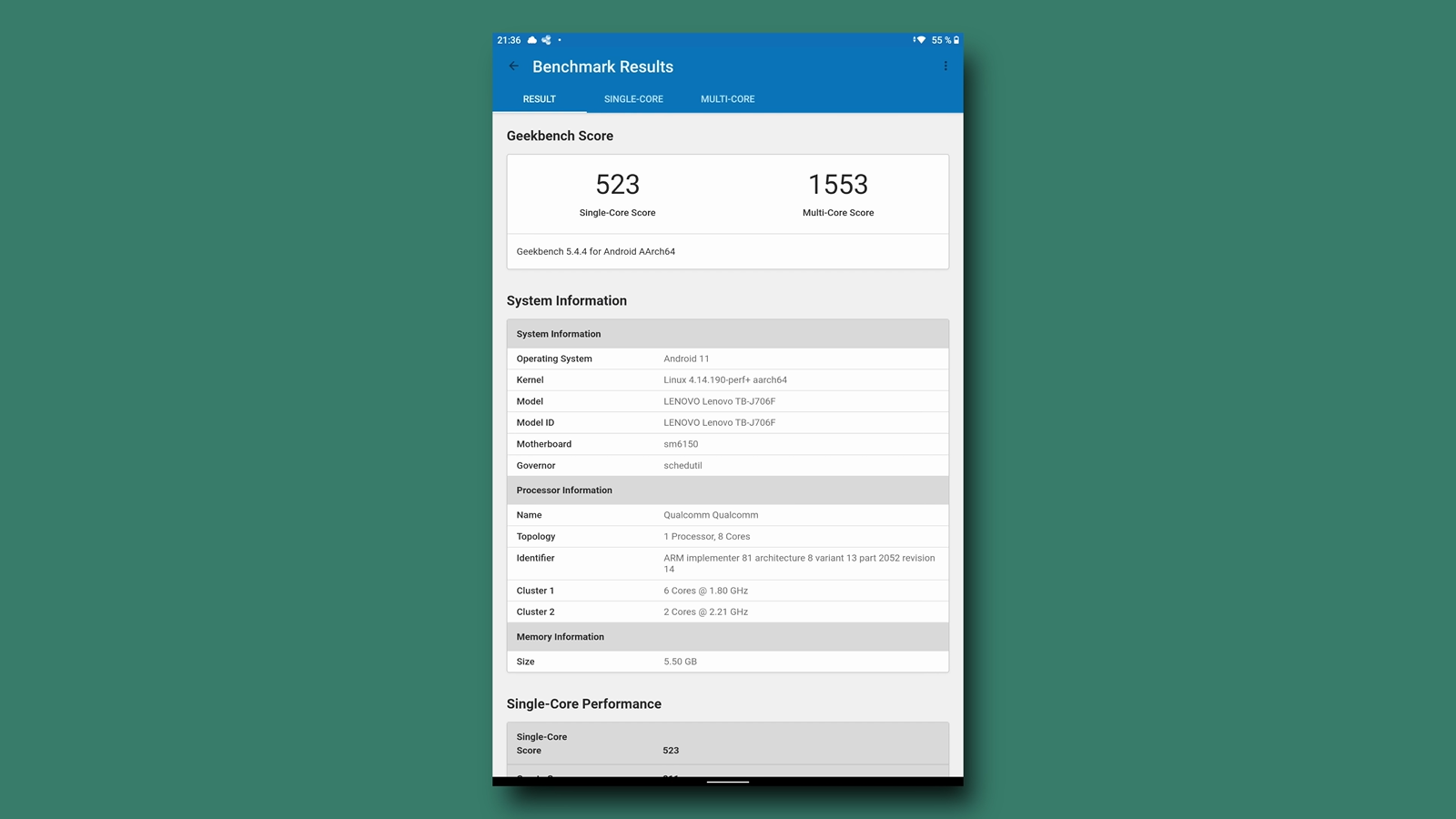Tap the Cluster 1 value 6 Cores @ 1.80 GHz
This screenshot has width=1456, height=819.
point(706,591)
